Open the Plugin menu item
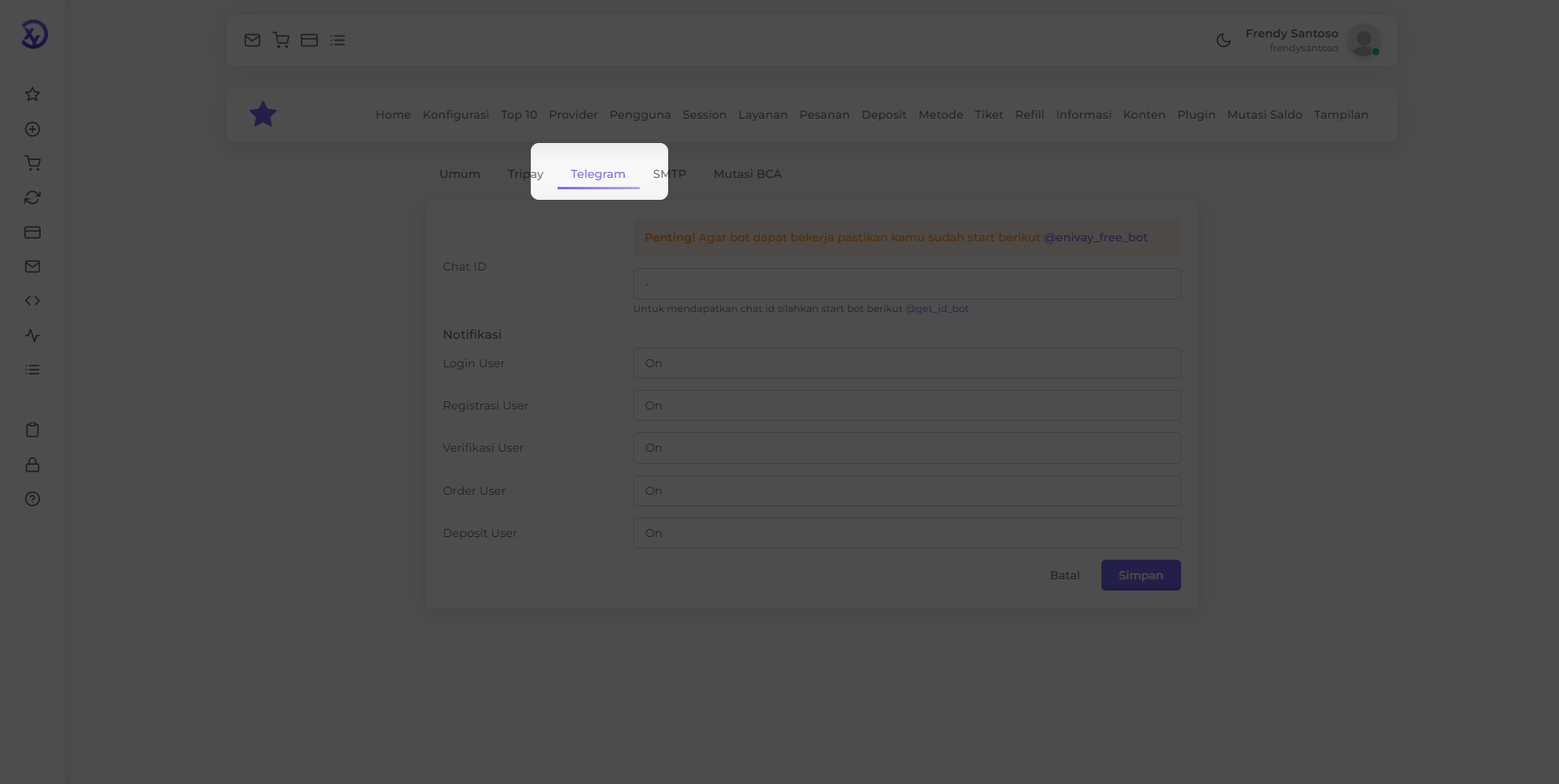The image size is (1559, 784). [1196, 115]
